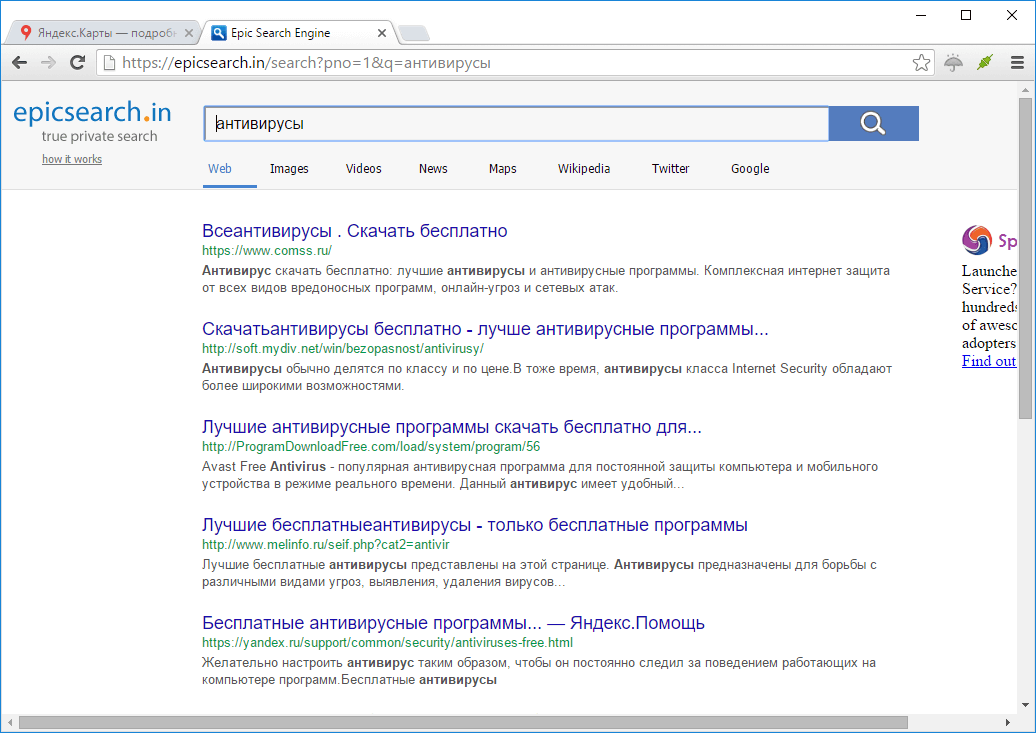Viewport: 1036px width, 733px height.
Task: Click the search magnifying glass button
Action: tap(872, 122)
